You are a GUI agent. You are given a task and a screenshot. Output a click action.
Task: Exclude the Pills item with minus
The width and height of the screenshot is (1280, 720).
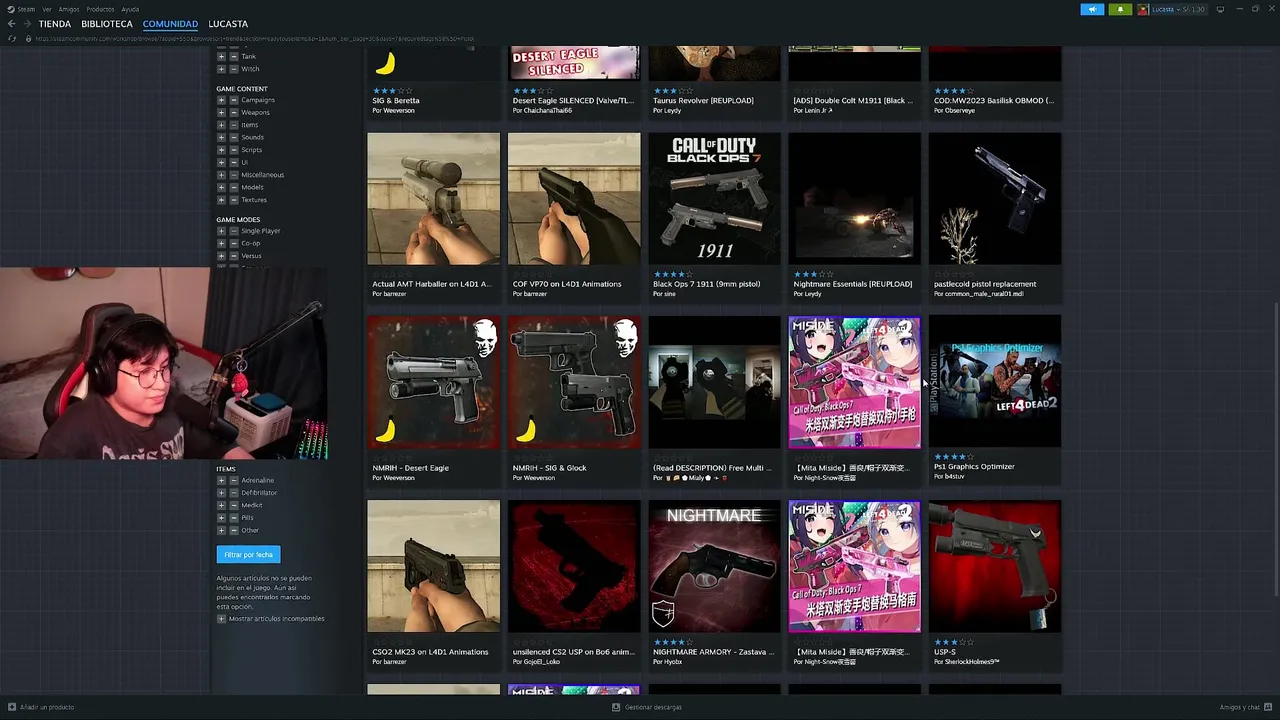pyautogui.click(x=234, y=518)
